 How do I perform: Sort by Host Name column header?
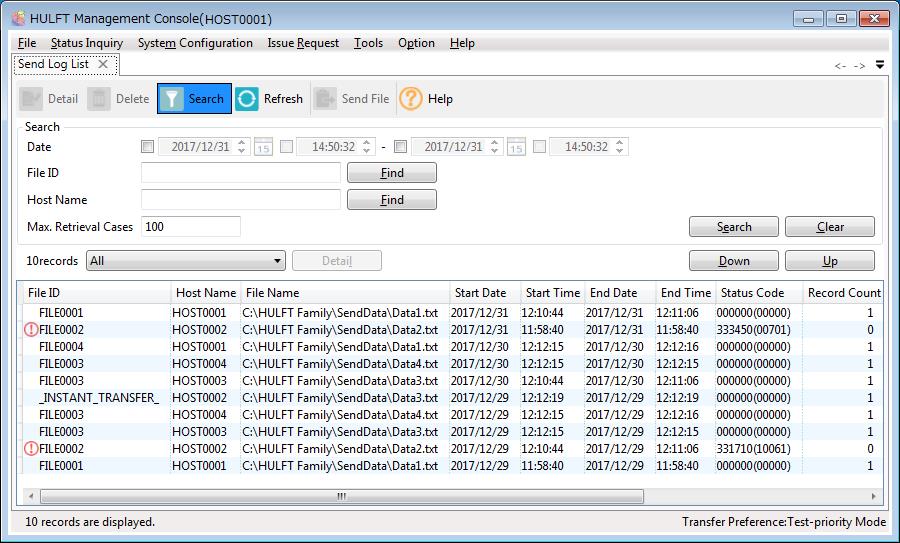point(205,293)
